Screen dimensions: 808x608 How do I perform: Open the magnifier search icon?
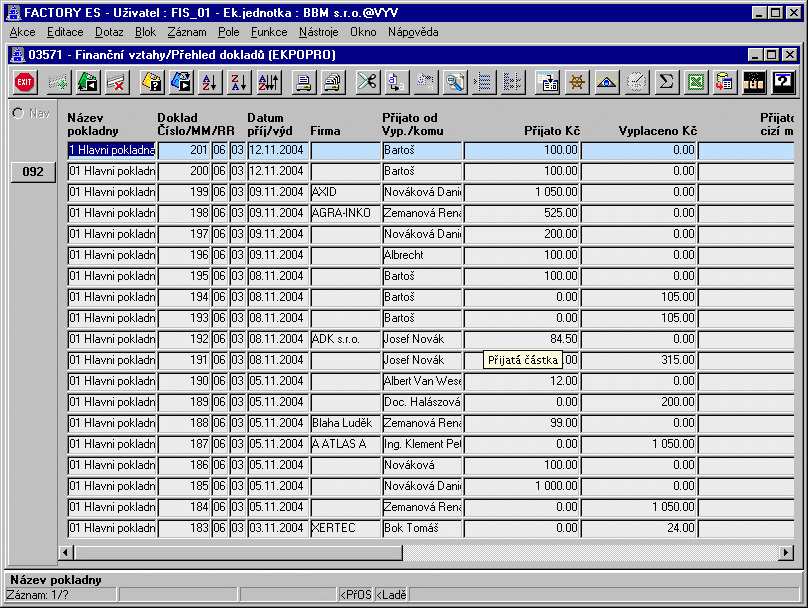455,82
